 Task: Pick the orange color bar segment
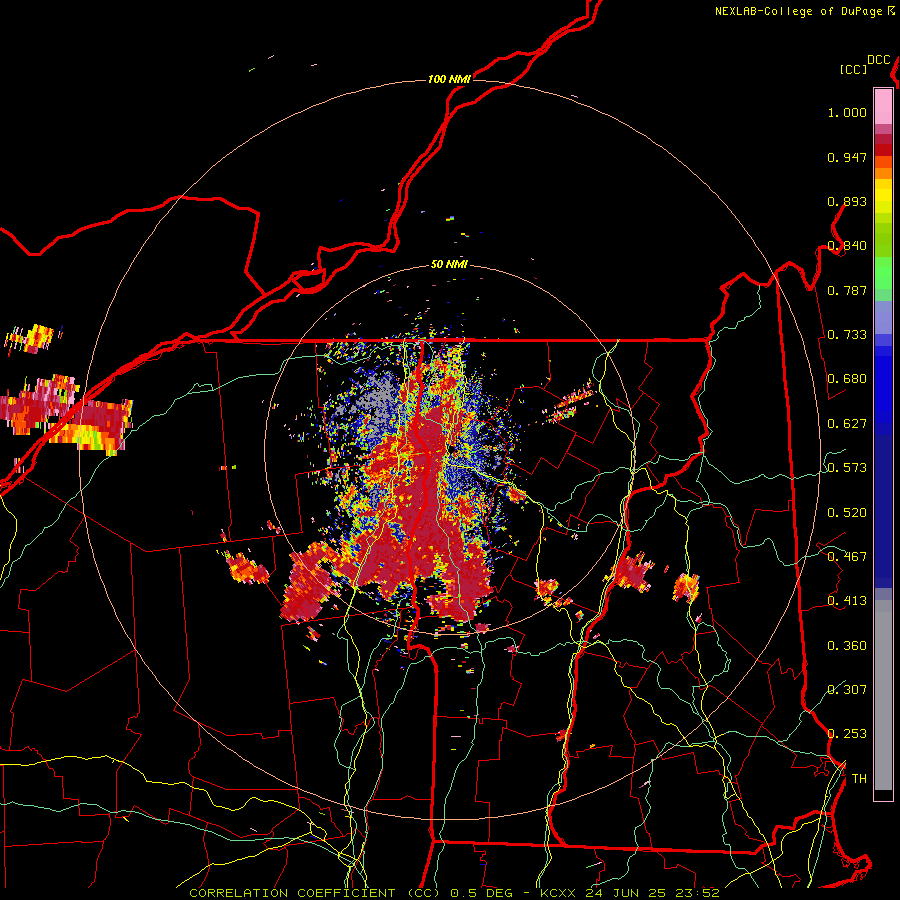(x=883, y=173)
